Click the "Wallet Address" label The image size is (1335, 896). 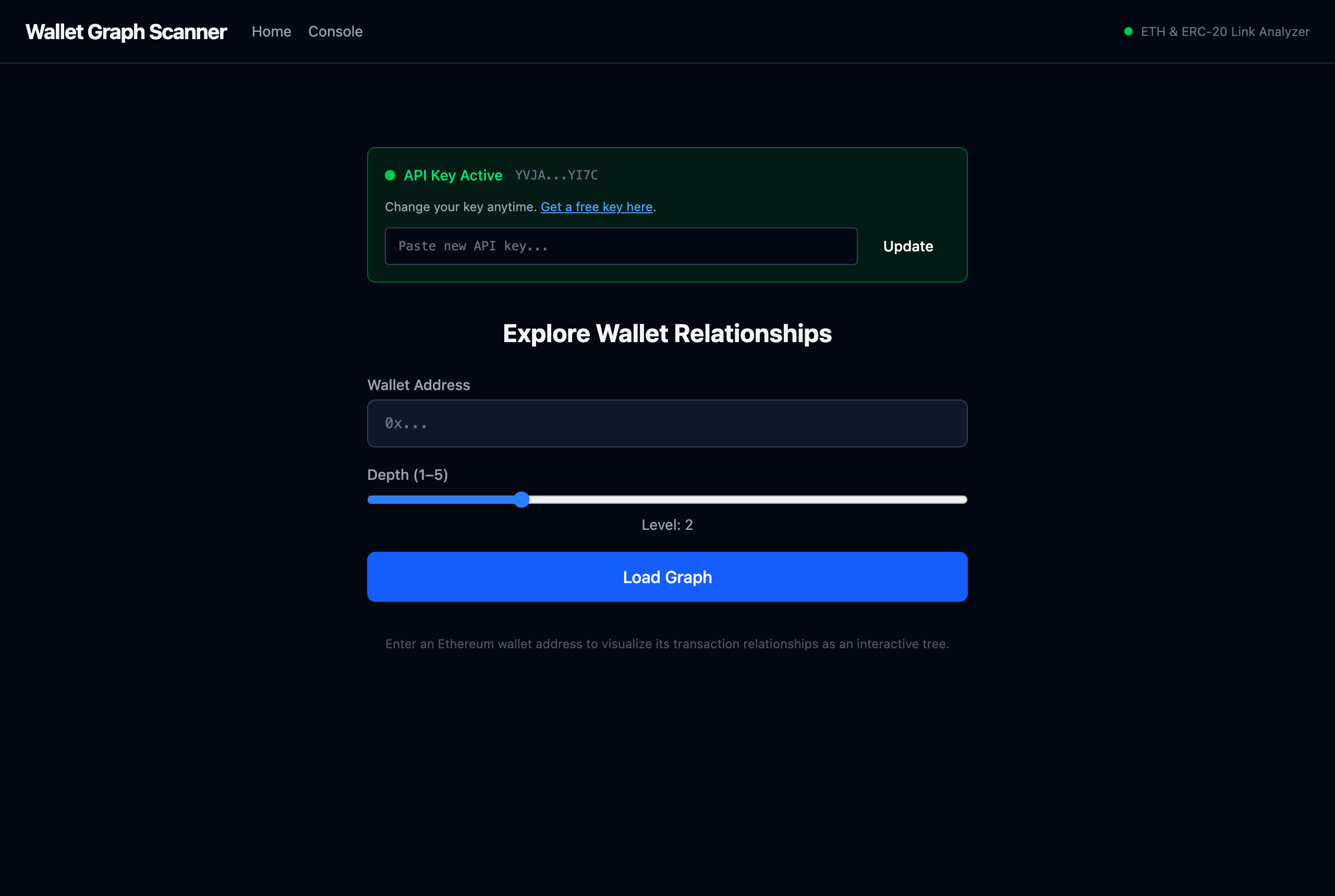click(418, 385)
